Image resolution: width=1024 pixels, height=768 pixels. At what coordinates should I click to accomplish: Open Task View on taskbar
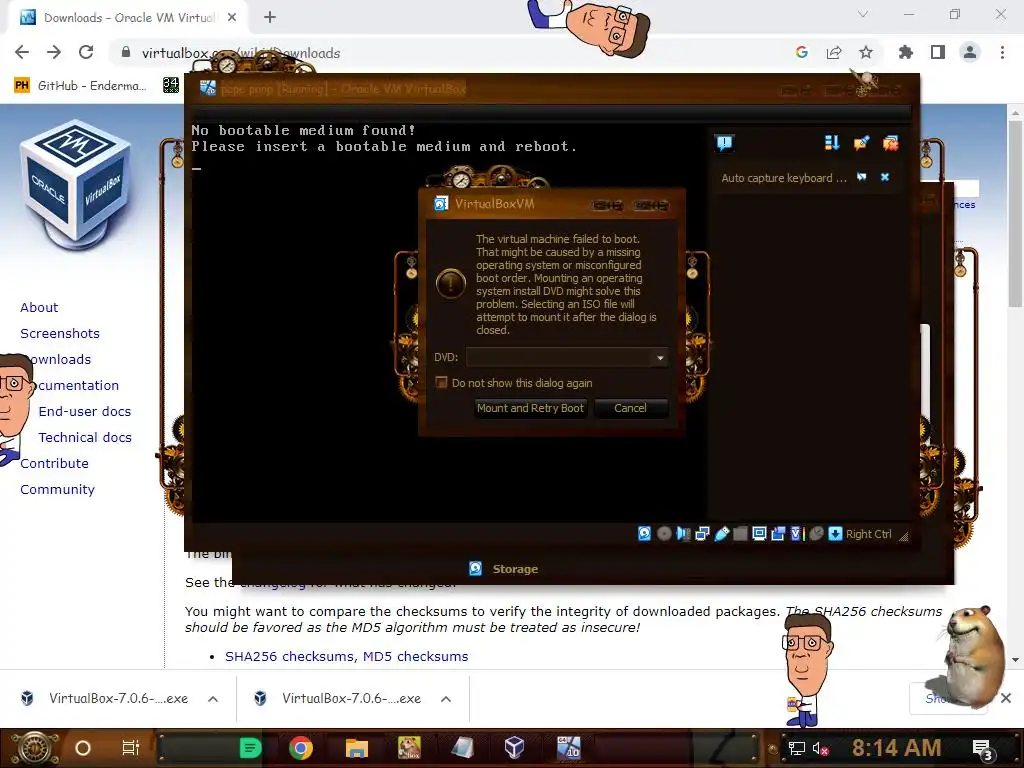point(131,748)
